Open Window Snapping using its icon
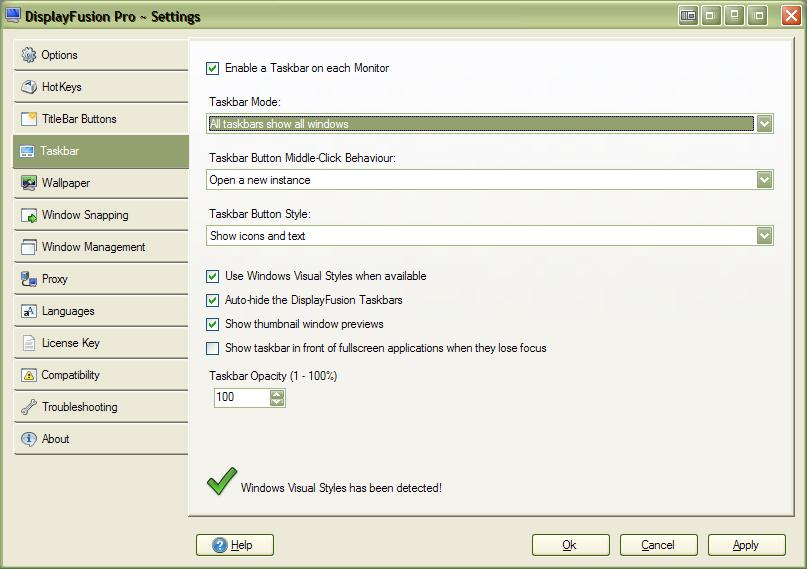 click(28, 215)
